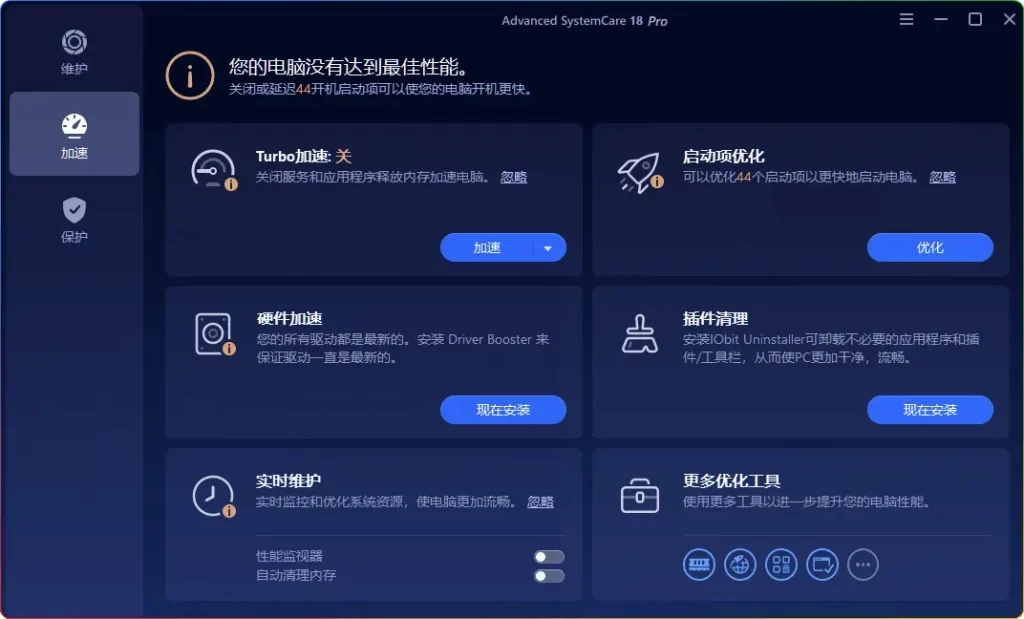Open the hamburger main menu
The height and width of the screenshot is (619, 1024).
pos(906,20)
